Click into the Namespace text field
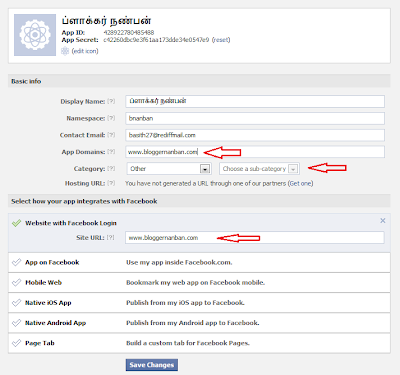Screen dimensions: 400x375 255,118
